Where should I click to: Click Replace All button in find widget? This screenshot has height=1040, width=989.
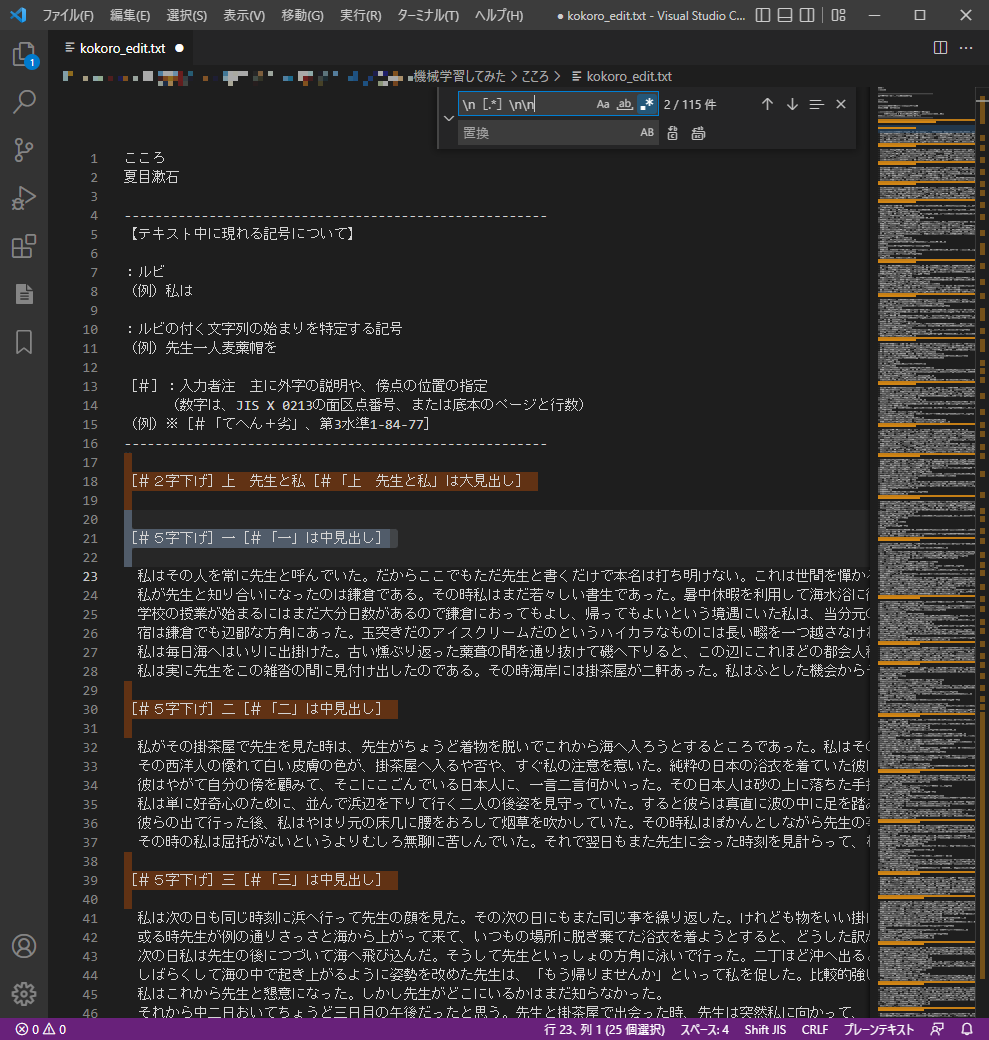698,133
